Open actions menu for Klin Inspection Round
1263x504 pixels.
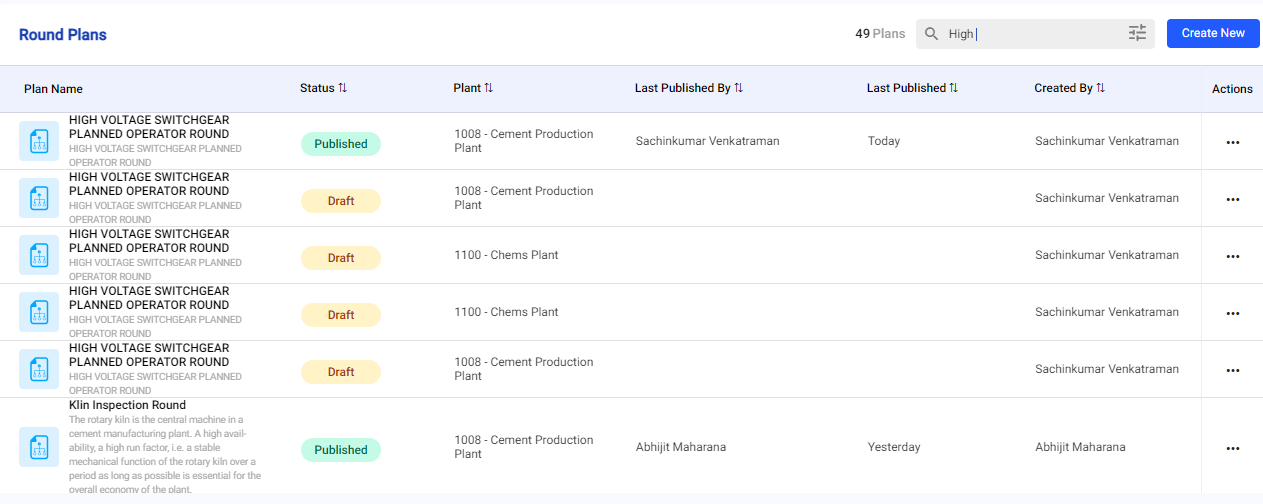pos(1232,448)
